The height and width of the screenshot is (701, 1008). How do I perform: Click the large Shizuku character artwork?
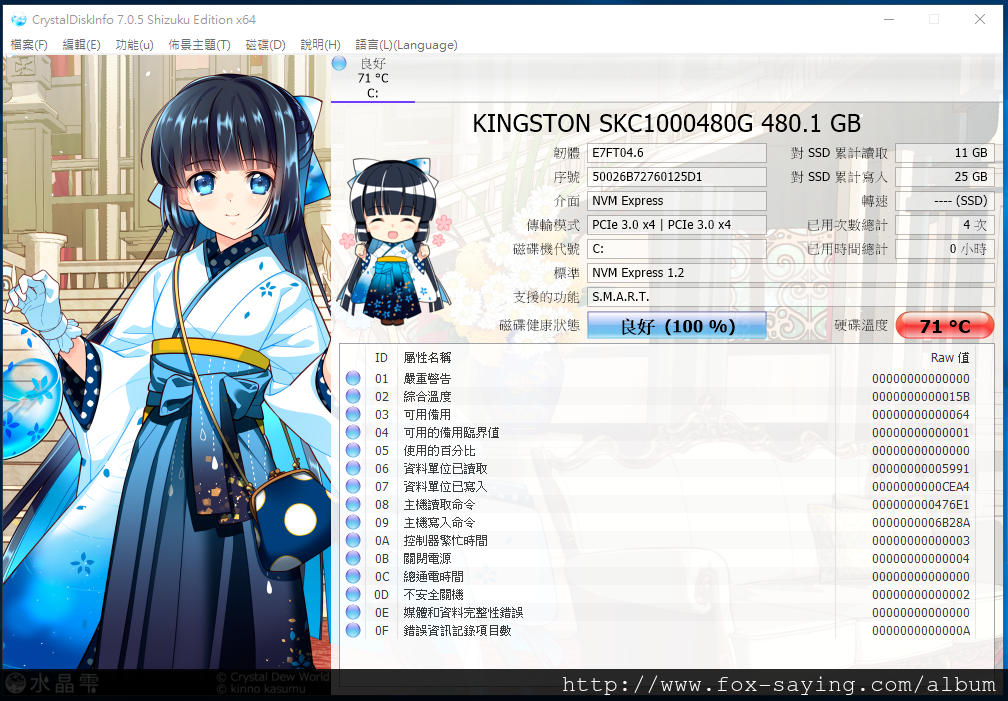point(167,363)
